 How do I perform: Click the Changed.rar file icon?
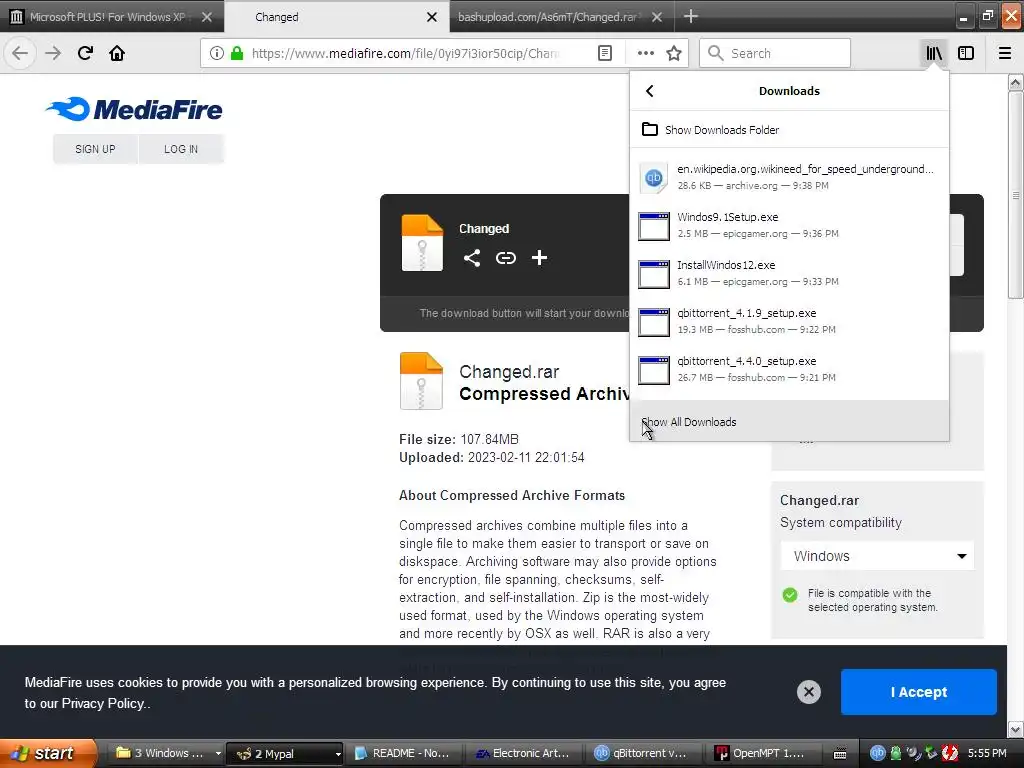[x=421, y=381]
